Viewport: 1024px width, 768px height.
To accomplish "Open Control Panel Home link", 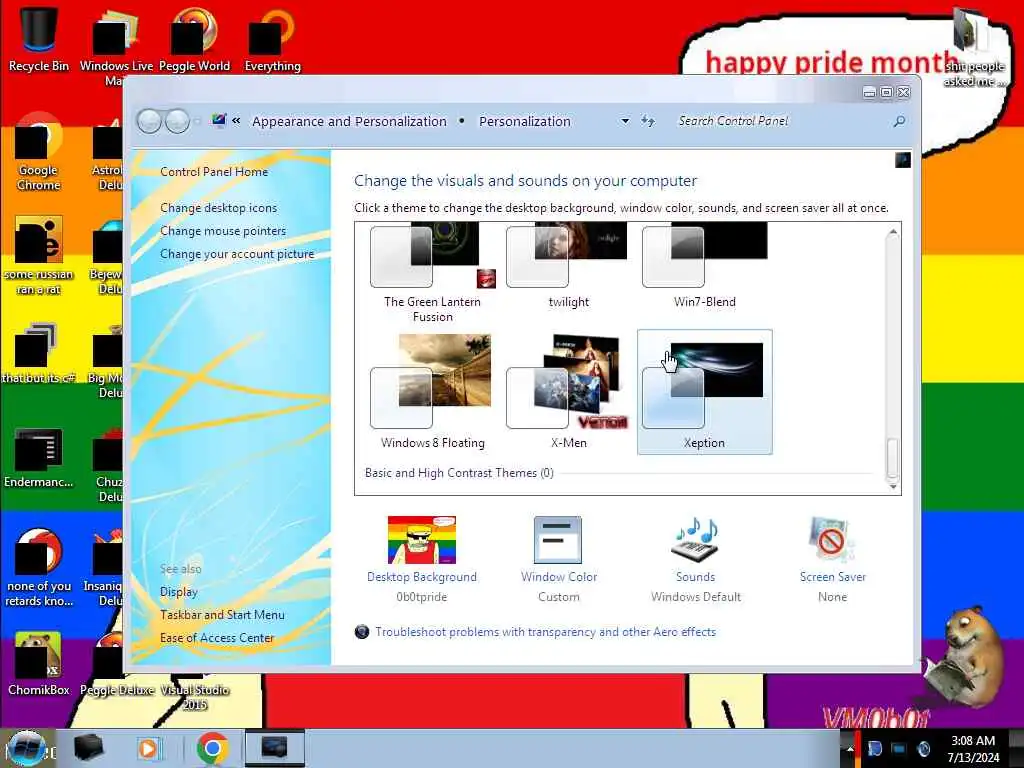I will pos(214,172).
